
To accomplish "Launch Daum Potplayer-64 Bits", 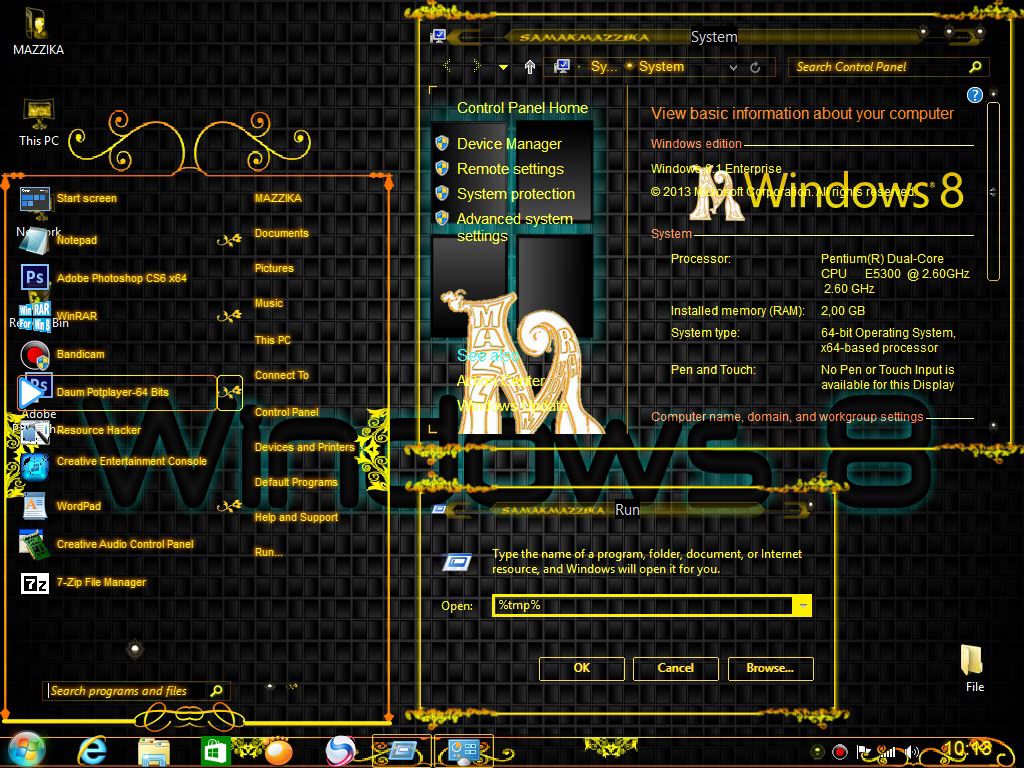I will (x=116, y=392).
